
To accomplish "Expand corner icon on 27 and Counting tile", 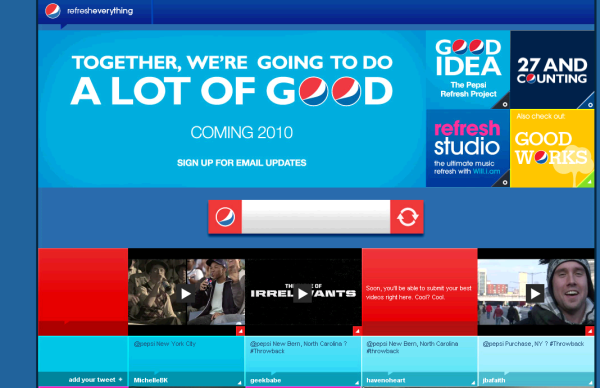I will (x=590, y=104).
